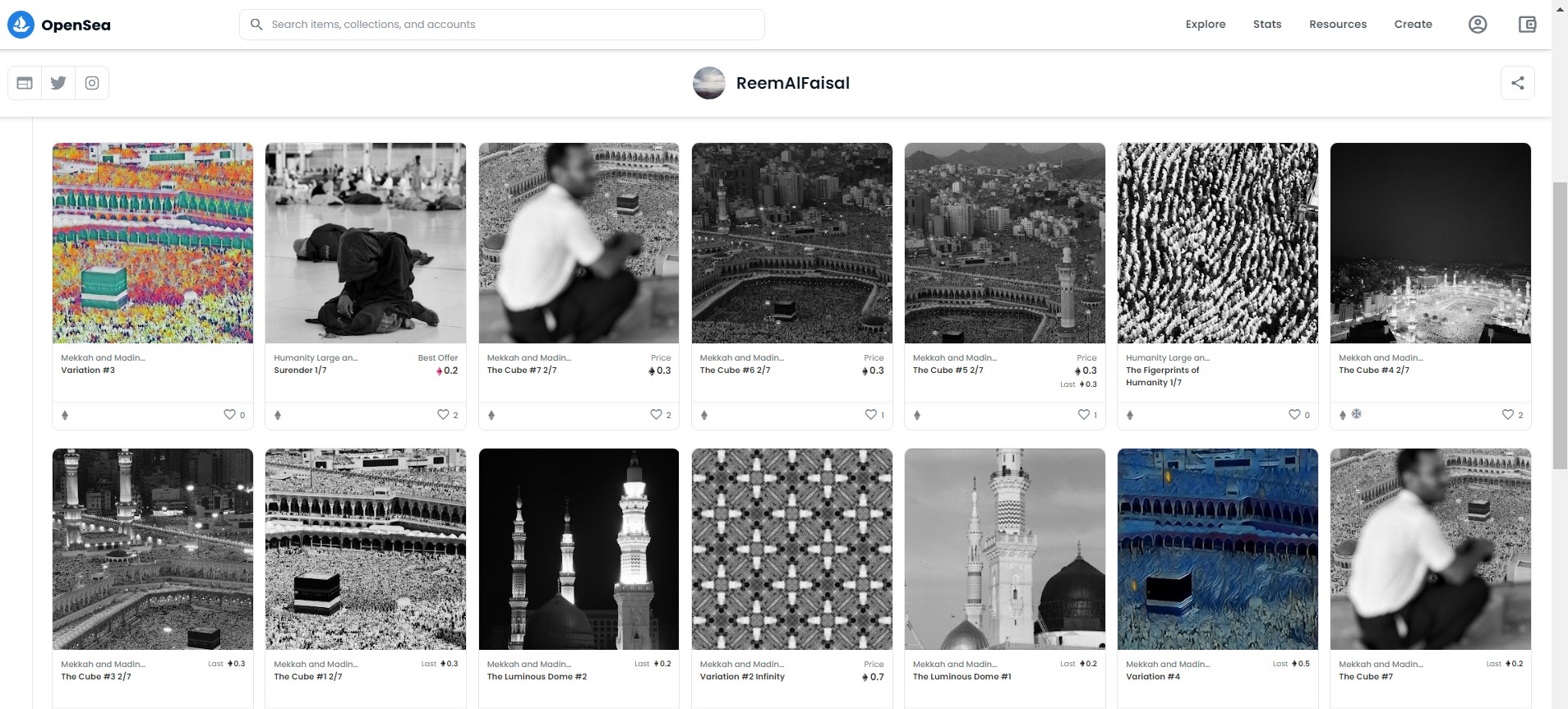Open the account profile icon

click(x=1477, y=25)
